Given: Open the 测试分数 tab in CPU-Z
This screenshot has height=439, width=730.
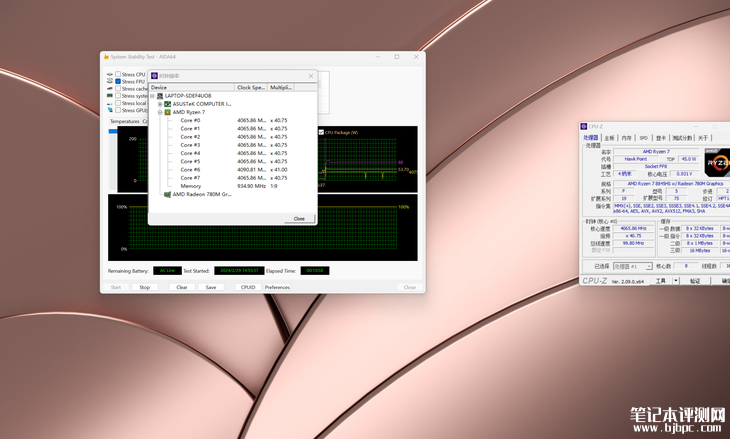Looking at the screenshot, I should (x=682, y=138).
